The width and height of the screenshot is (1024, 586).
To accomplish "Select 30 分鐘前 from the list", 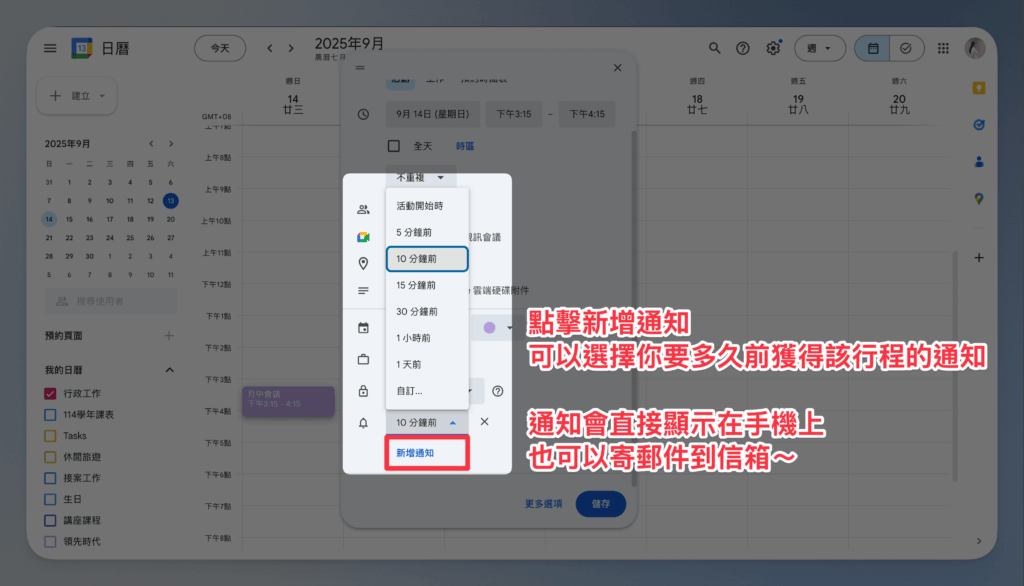I will (416, 311).
